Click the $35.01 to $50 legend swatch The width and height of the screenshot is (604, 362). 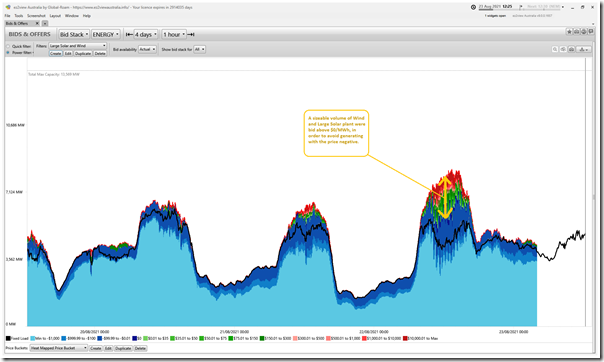172,339
